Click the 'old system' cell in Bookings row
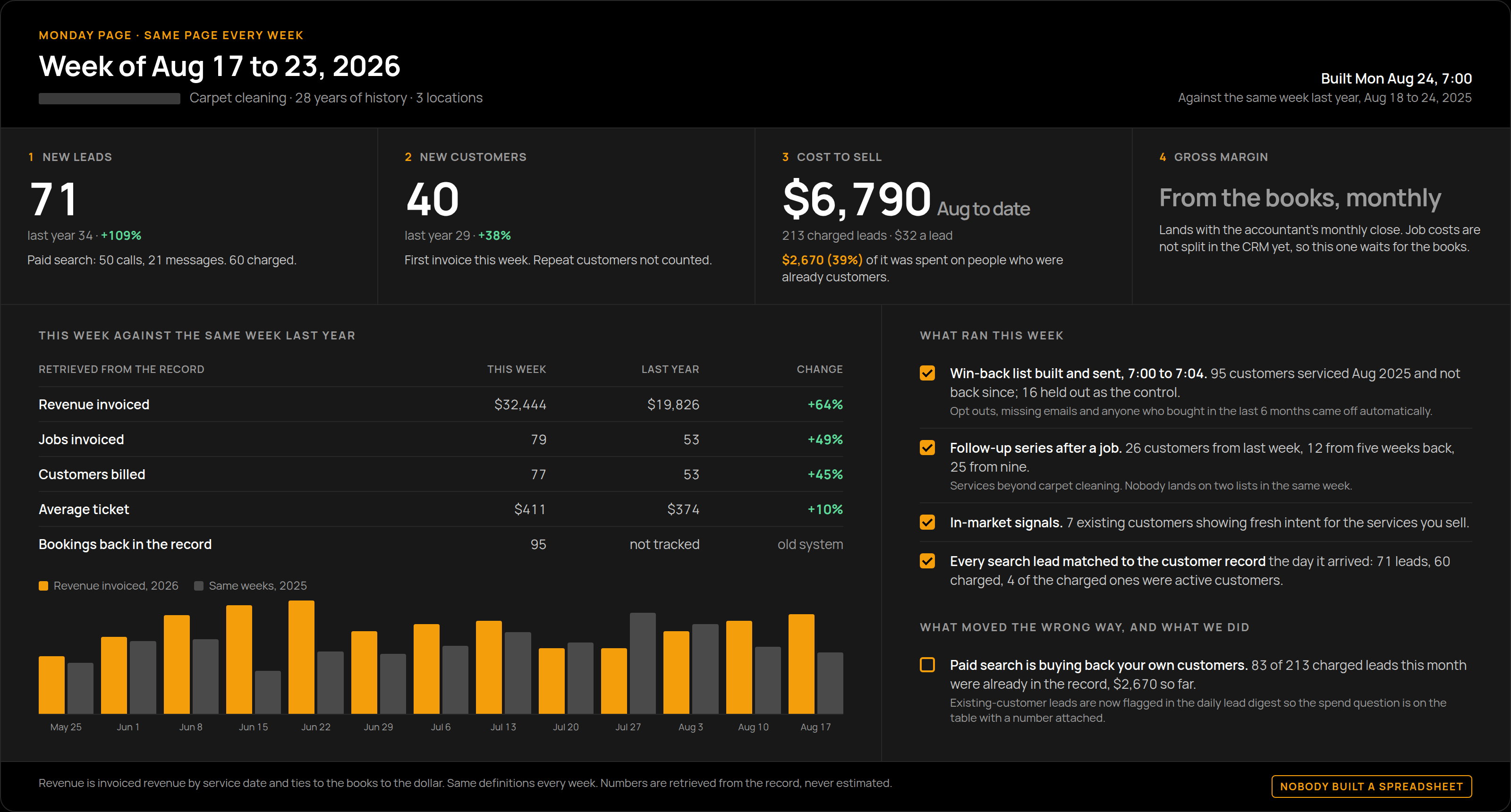This screenshot has height=812, width=1511. [810, 545]
